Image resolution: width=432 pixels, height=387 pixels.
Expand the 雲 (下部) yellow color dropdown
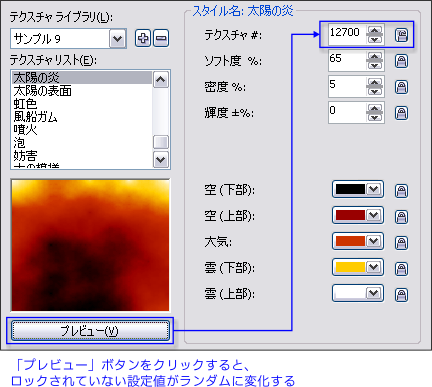374,267
